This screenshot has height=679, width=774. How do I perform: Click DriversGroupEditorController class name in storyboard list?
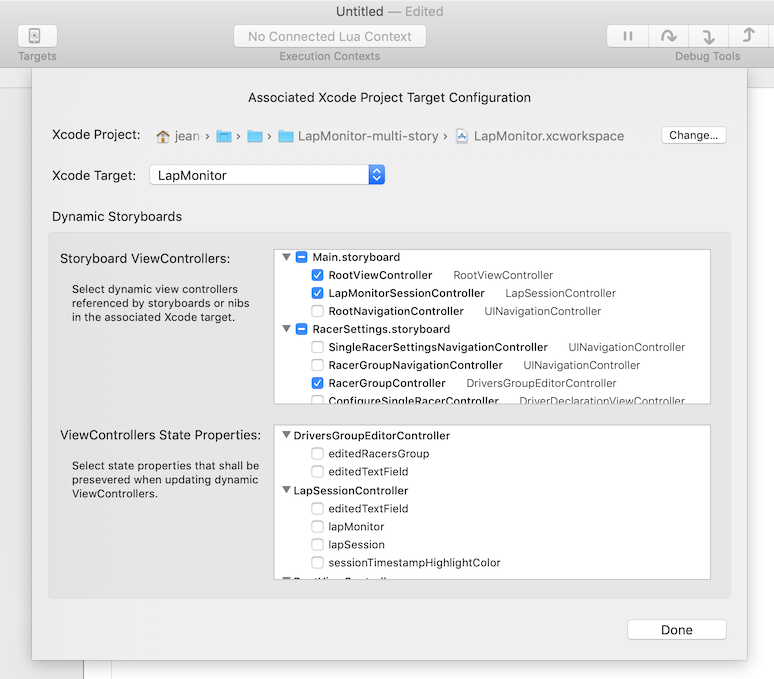[541, 383]
